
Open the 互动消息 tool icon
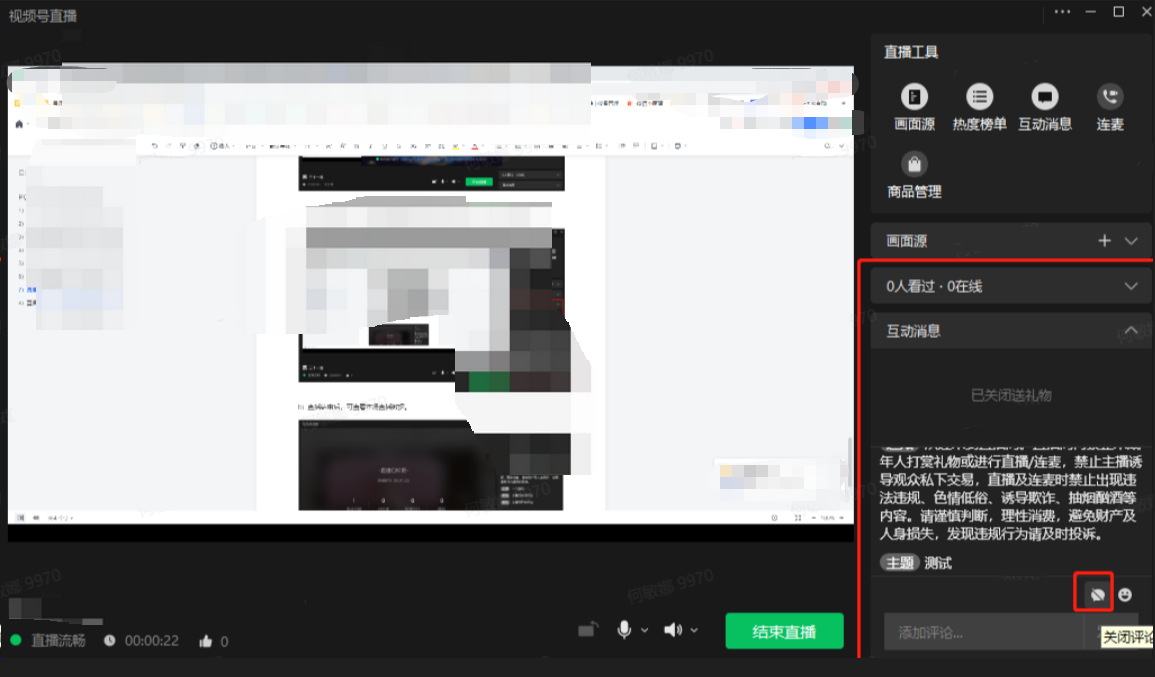tap(1045, 107)
